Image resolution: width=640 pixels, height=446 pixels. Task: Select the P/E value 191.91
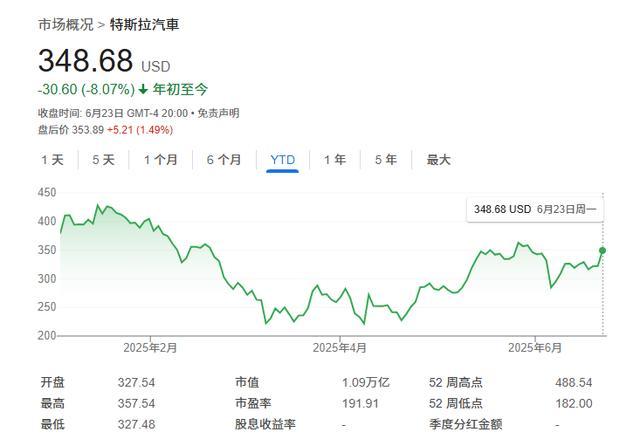(360, 404)
